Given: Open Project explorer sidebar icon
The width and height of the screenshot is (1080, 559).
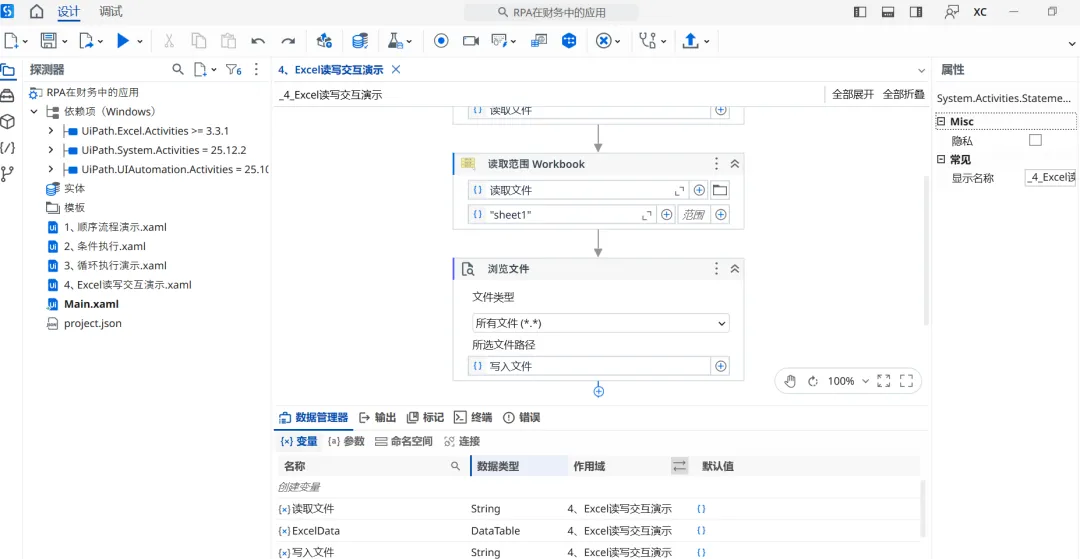Looking at the screenshot, I should [8, 70].
